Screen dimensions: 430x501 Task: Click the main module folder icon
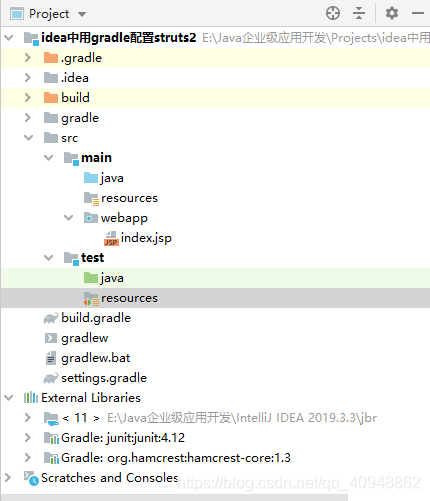(71, 158)
